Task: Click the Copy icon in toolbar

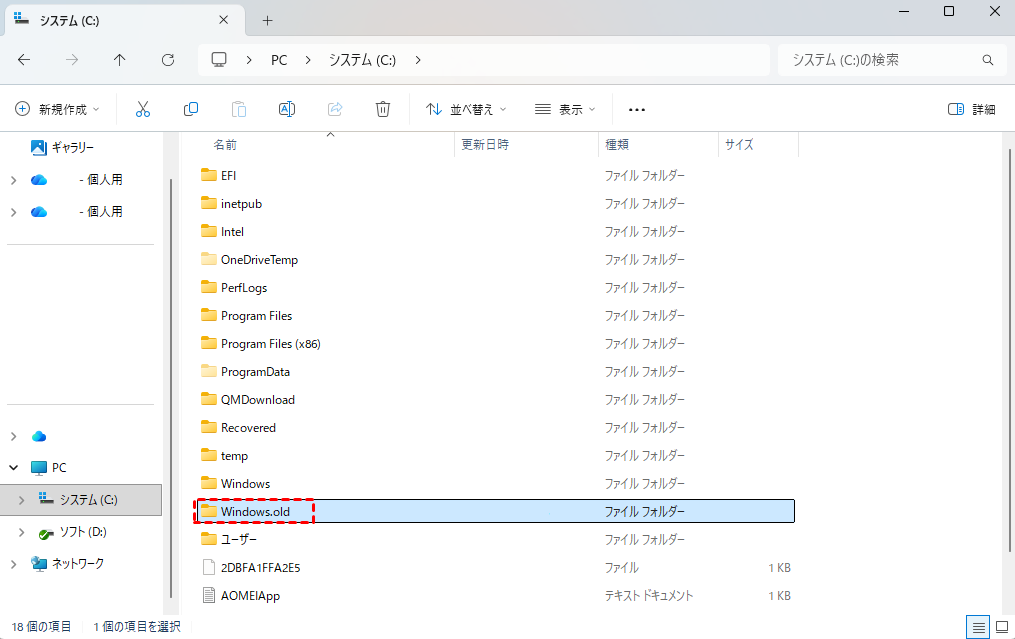Action: (x=190, y=109)
